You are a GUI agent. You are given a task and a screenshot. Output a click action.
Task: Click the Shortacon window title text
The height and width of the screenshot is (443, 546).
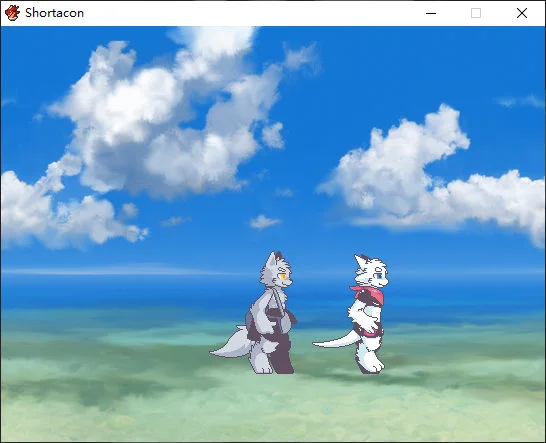tap(54, 13)
